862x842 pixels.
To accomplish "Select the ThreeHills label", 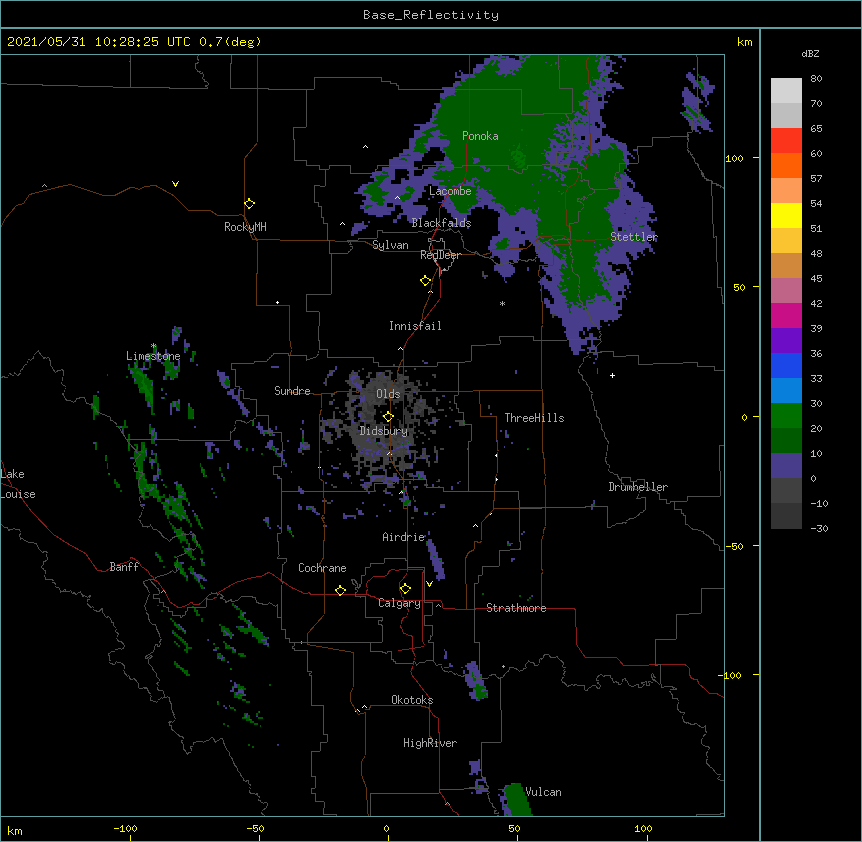I will tap(534, 418).
